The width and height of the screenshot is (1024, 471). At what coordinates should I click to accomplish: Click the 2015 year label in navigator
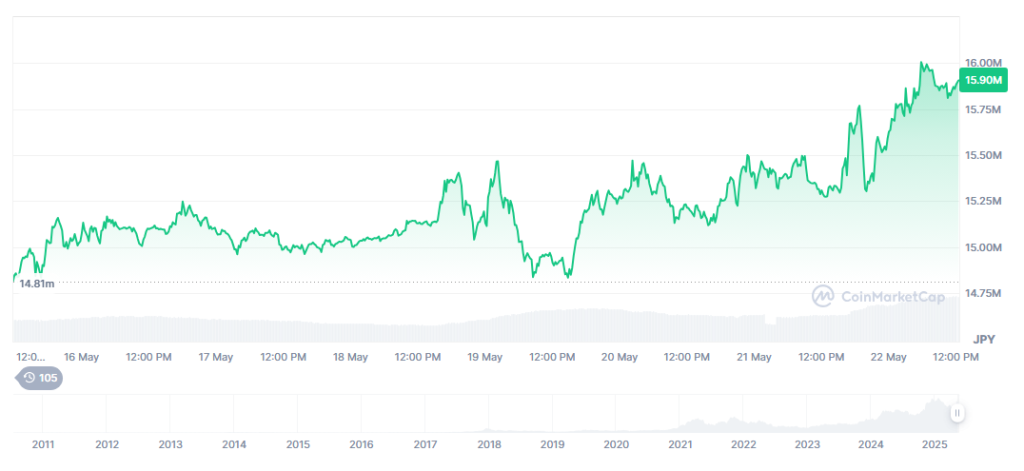coord(298,444)
